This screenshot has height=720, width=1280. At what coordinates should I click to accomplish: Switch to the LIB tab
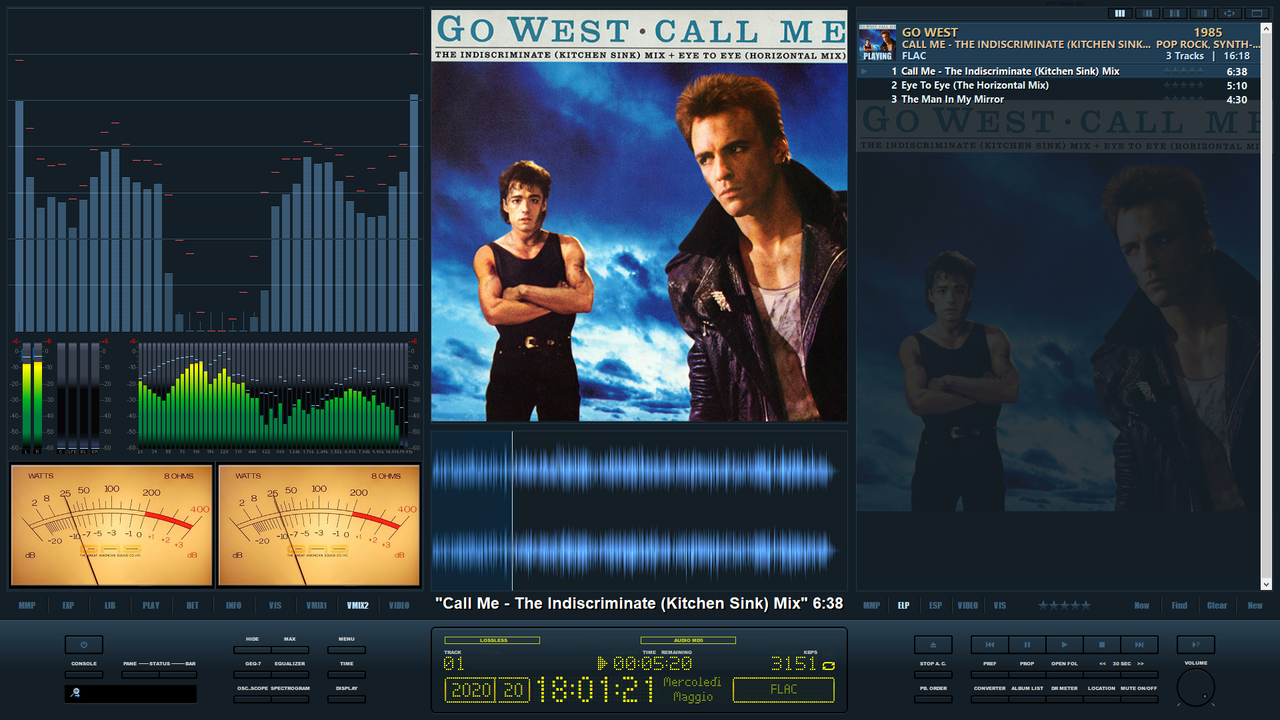(110, 605)
